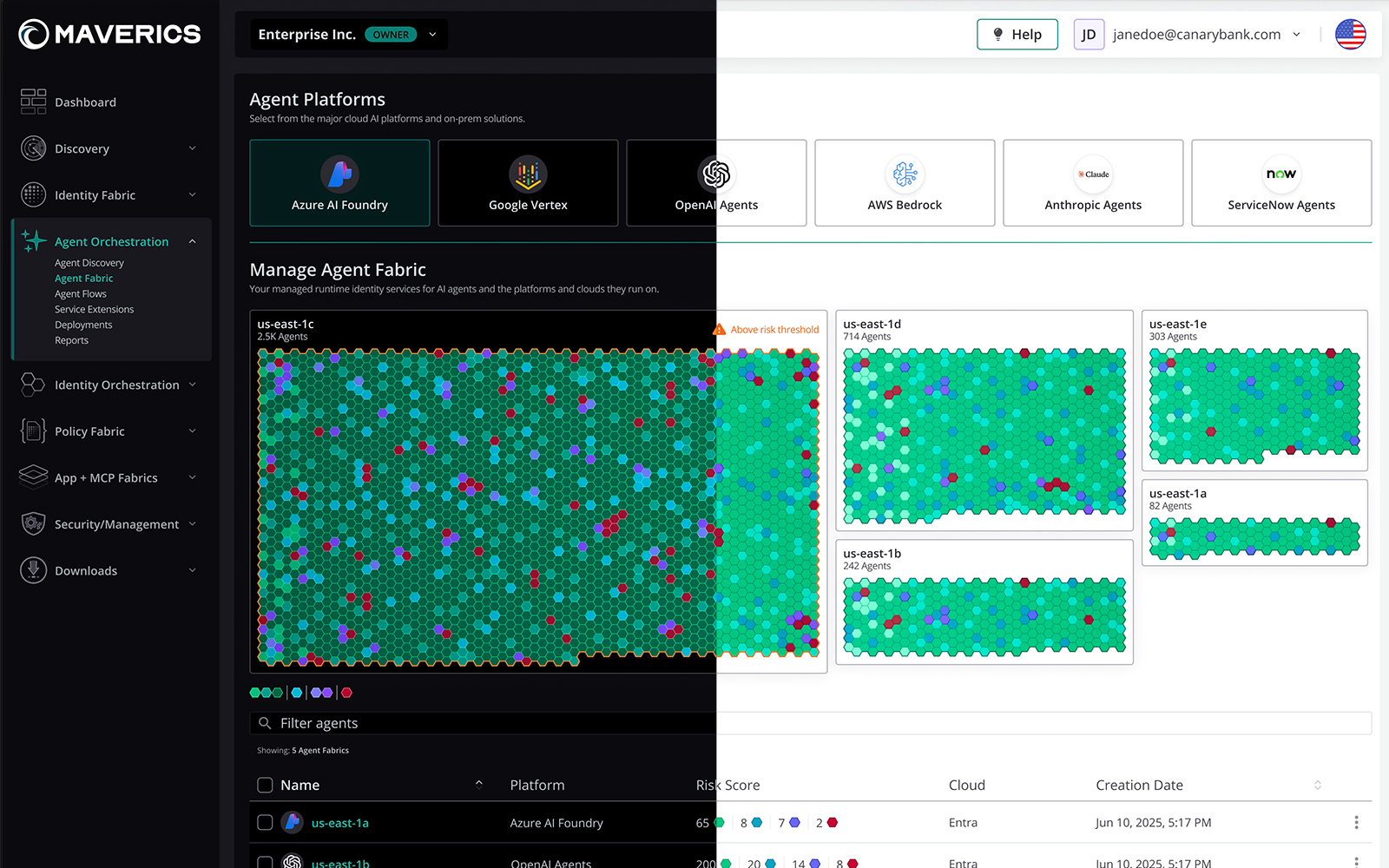Check the us-east-1a row checkbox

pos(266,822)
